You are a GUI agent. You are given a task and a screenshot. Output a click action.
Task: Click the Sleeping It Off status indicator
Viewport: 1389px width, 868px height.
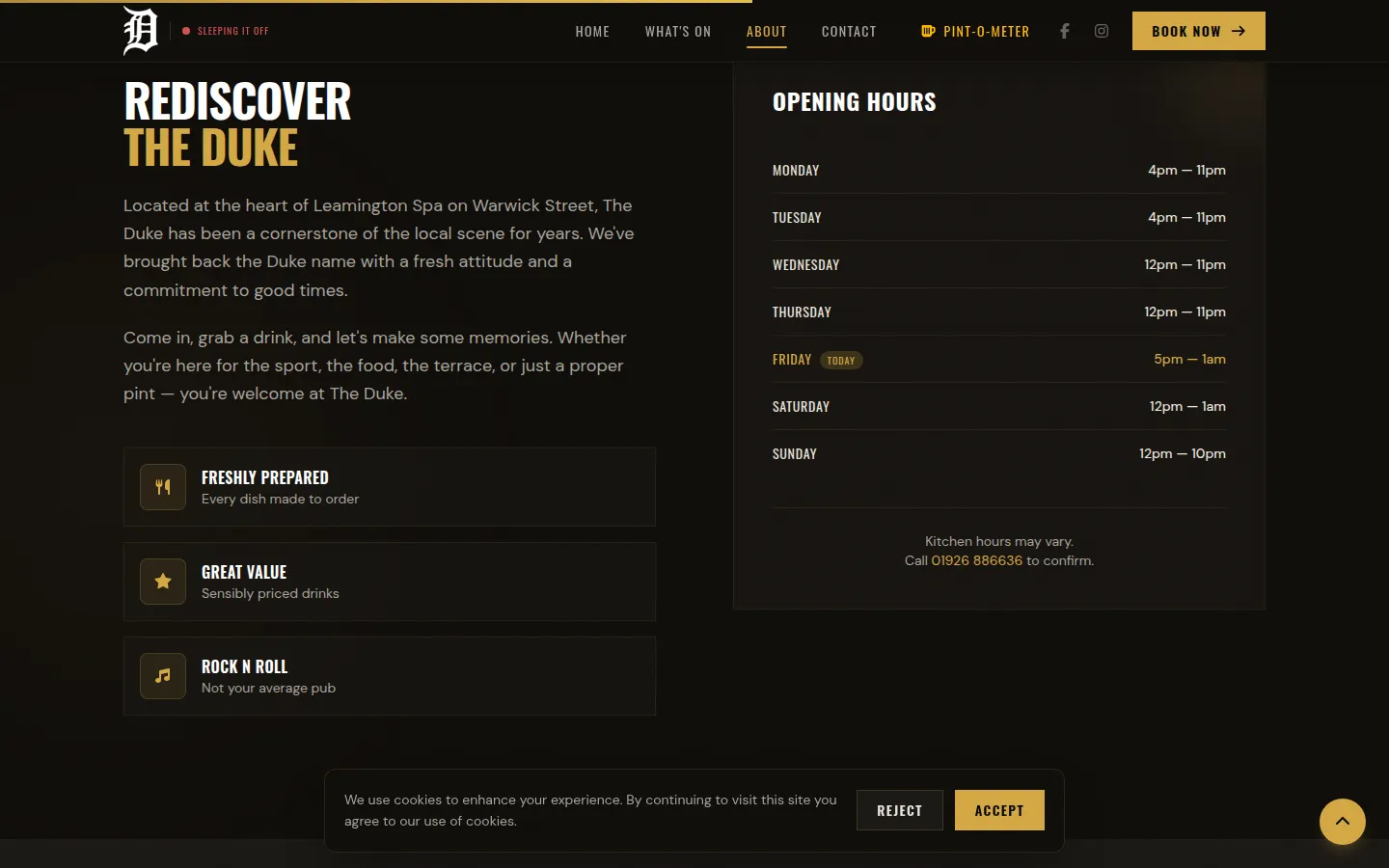click(x=227, y=31)
